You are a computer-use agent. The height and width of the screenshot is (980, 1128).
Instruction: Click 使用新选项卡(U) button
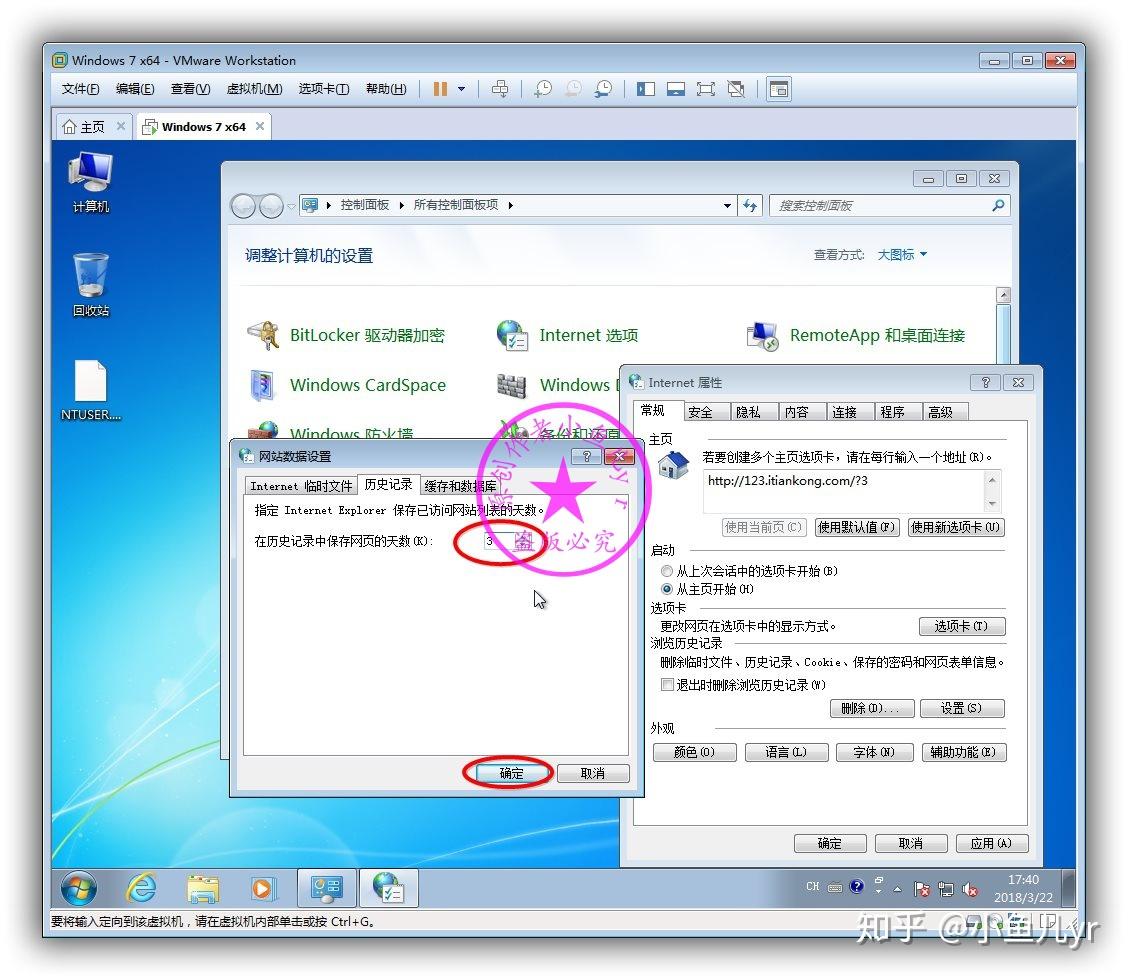955,527
